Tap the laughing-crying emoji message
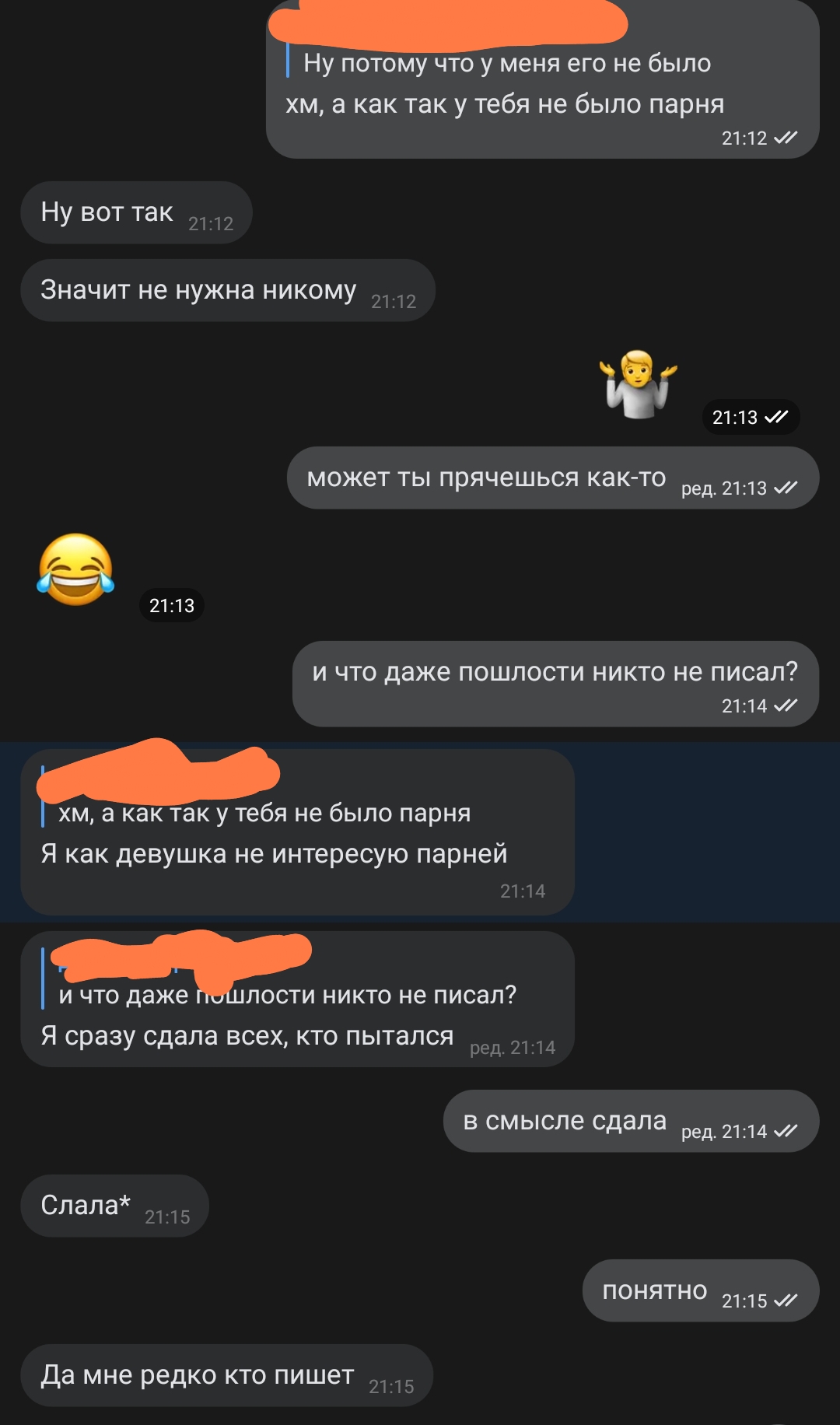840x1425 pixels. click(x=75, y=569)
